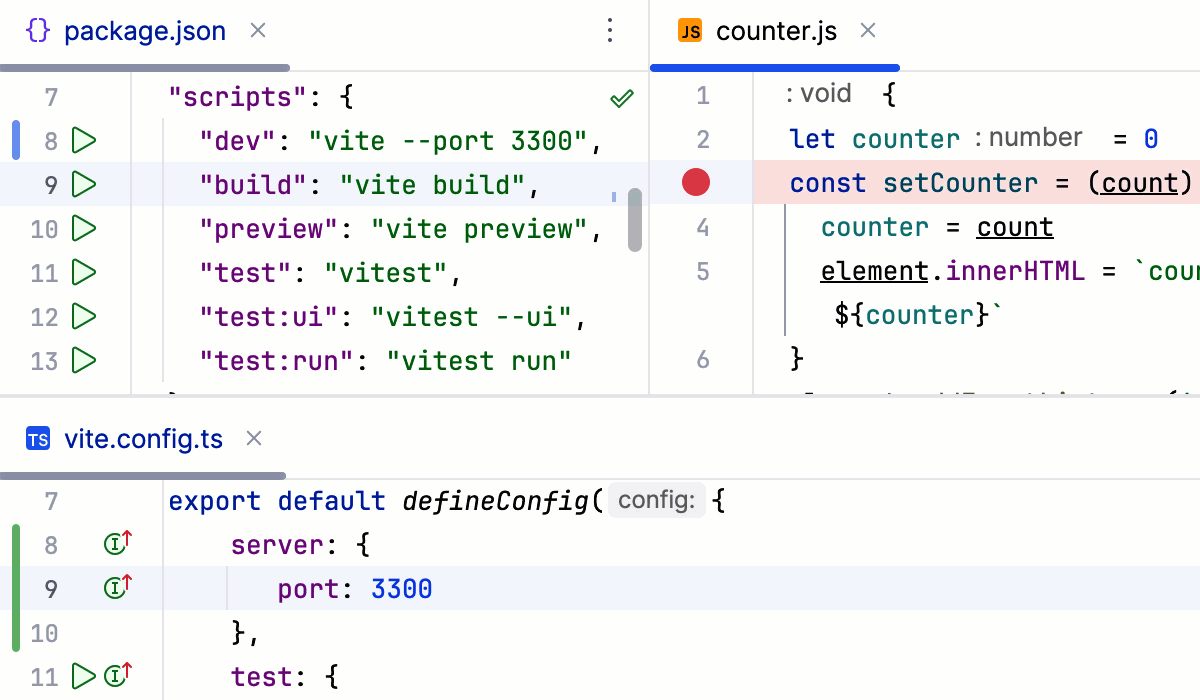1200x700 pixels.
Task: Click the green inspections checkmark in package.json
Action: (x=621, y=98)
